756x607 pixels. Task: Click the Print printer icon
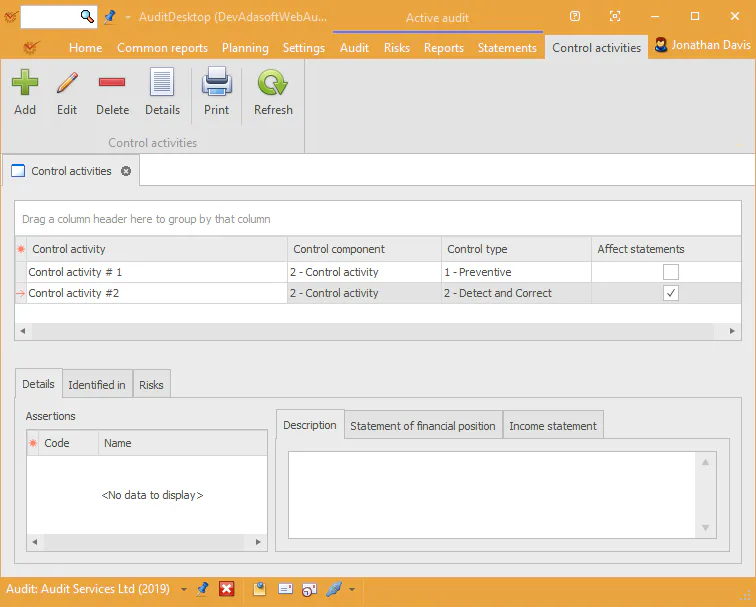(x=216, y=81)
